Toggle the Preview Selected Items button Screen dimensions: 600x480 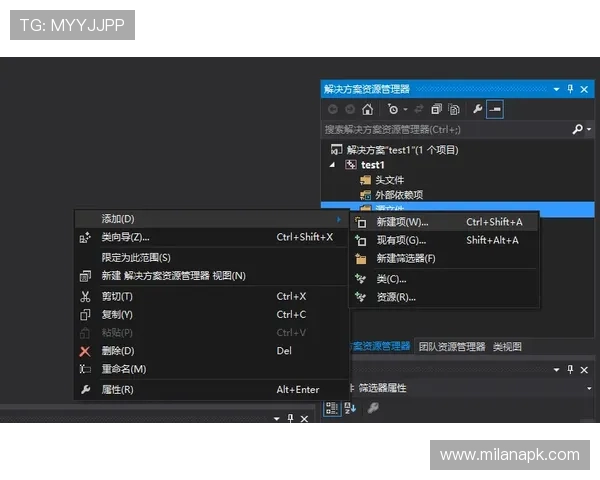coord(495,109)
